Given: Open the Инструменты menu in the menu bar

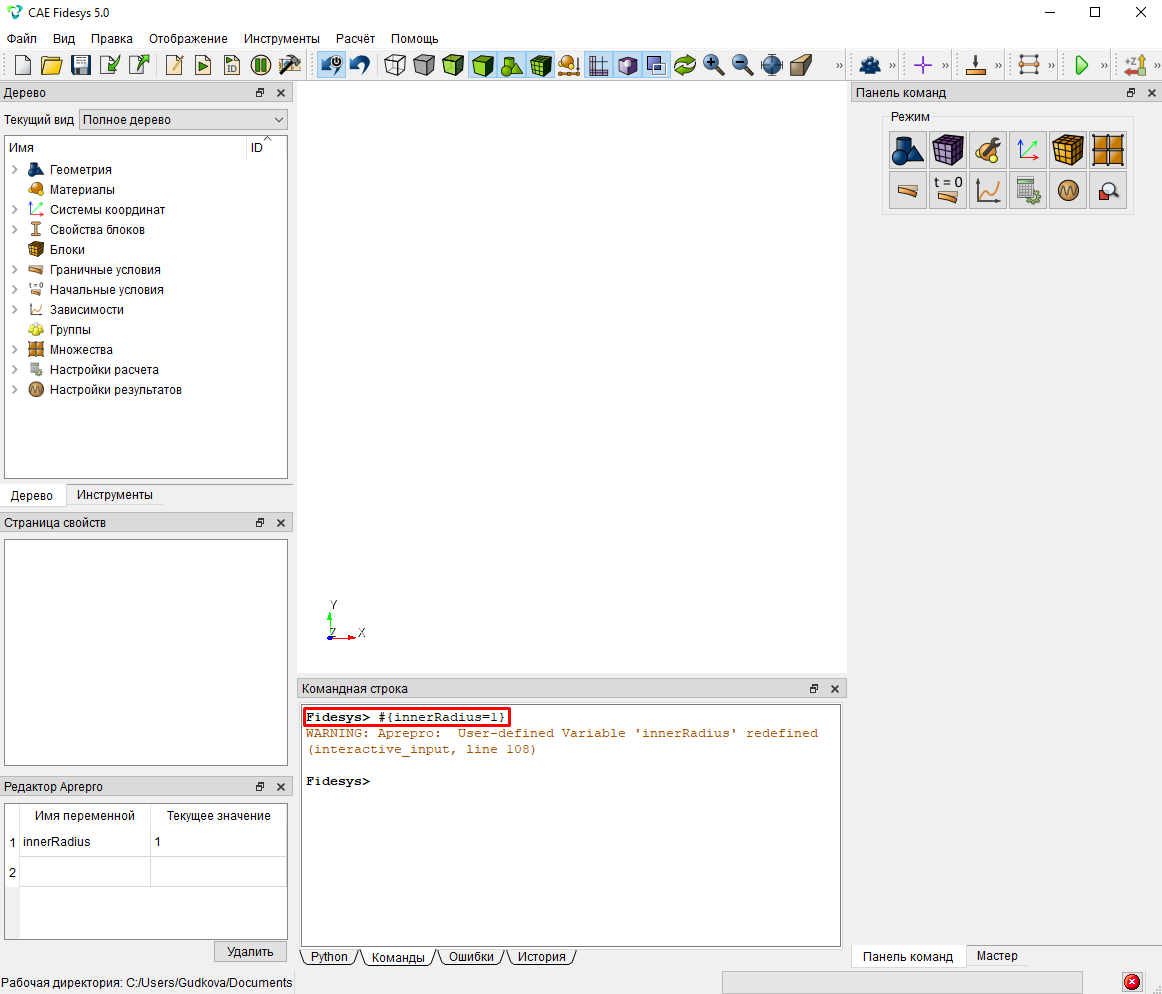Looking at the screenshot, I should 282,39.
